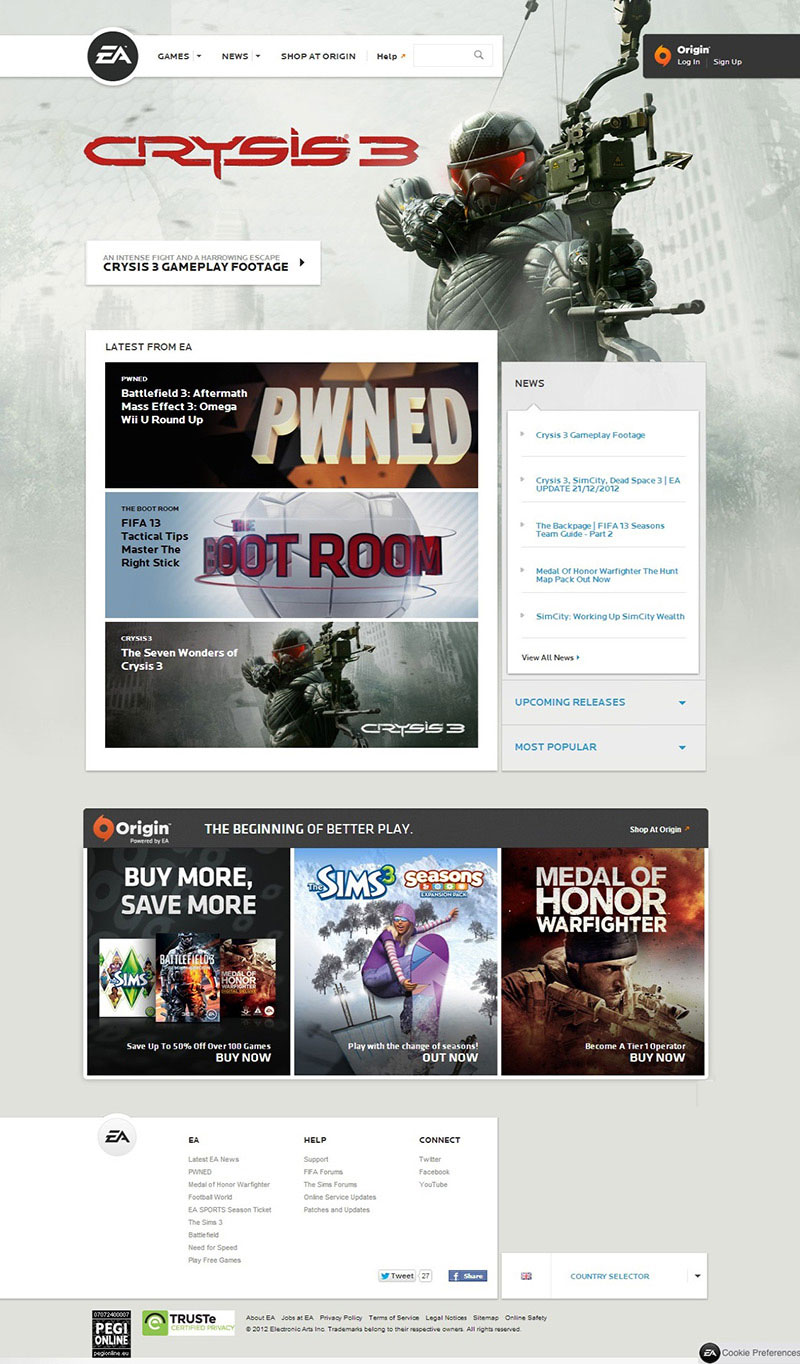Click the Shop At Origin nav link
This screenshot has width=800, height=1364.
tap(318, 56)
